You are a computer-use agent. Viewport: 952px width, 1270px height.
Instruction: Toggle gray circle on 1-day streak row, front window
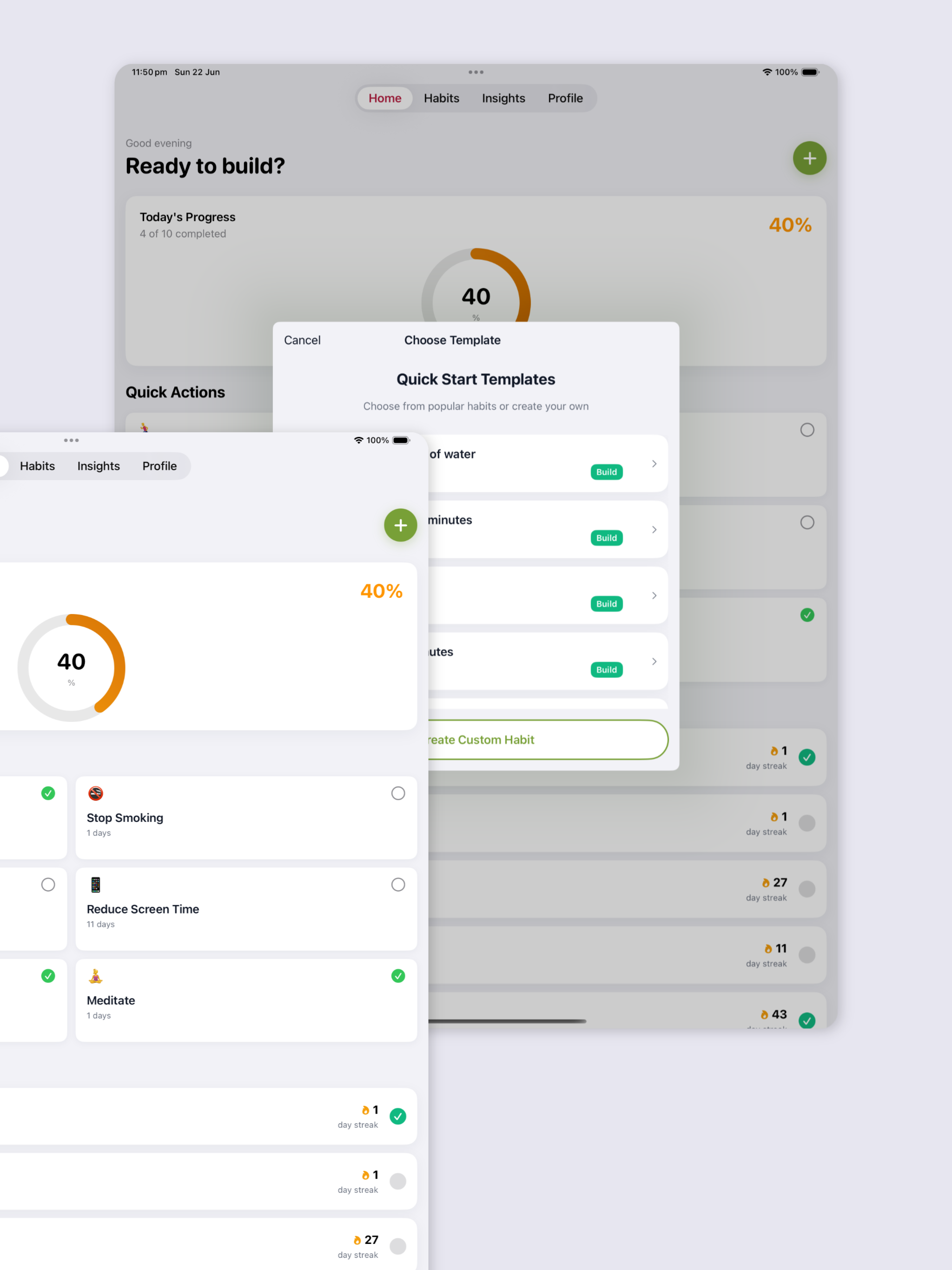(x=398, y=1181)
